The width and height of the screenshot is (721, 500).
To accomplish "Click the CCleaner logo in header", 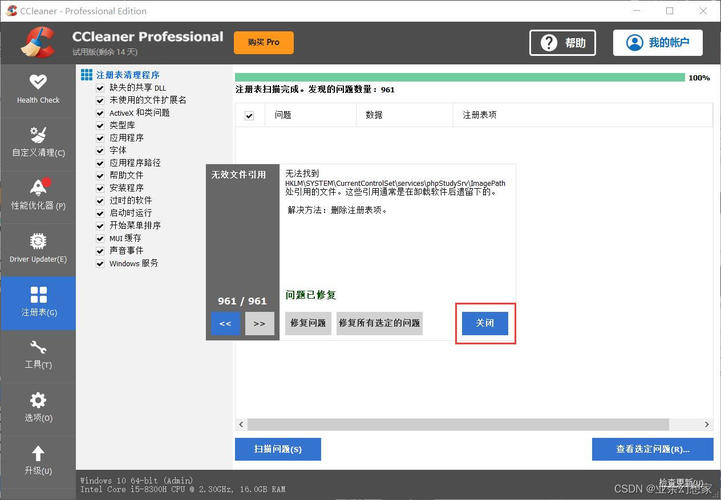I will [38, 42].
